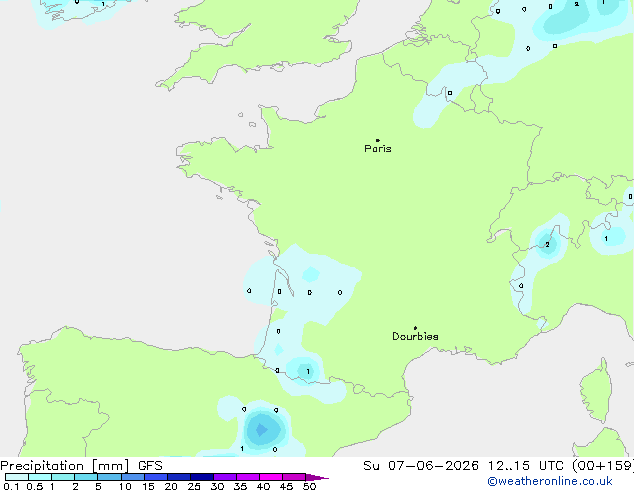Click the '2' precipitation value over Switzerland
634x490 pixels.
(x=547, y=245)
